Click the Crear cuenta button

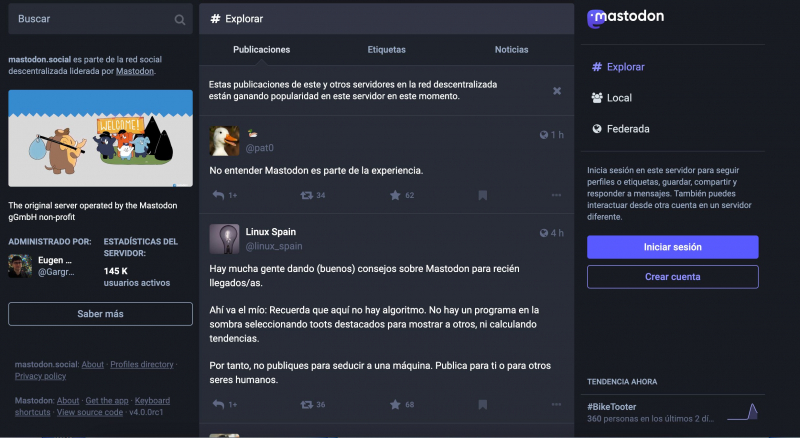point(672,277)
